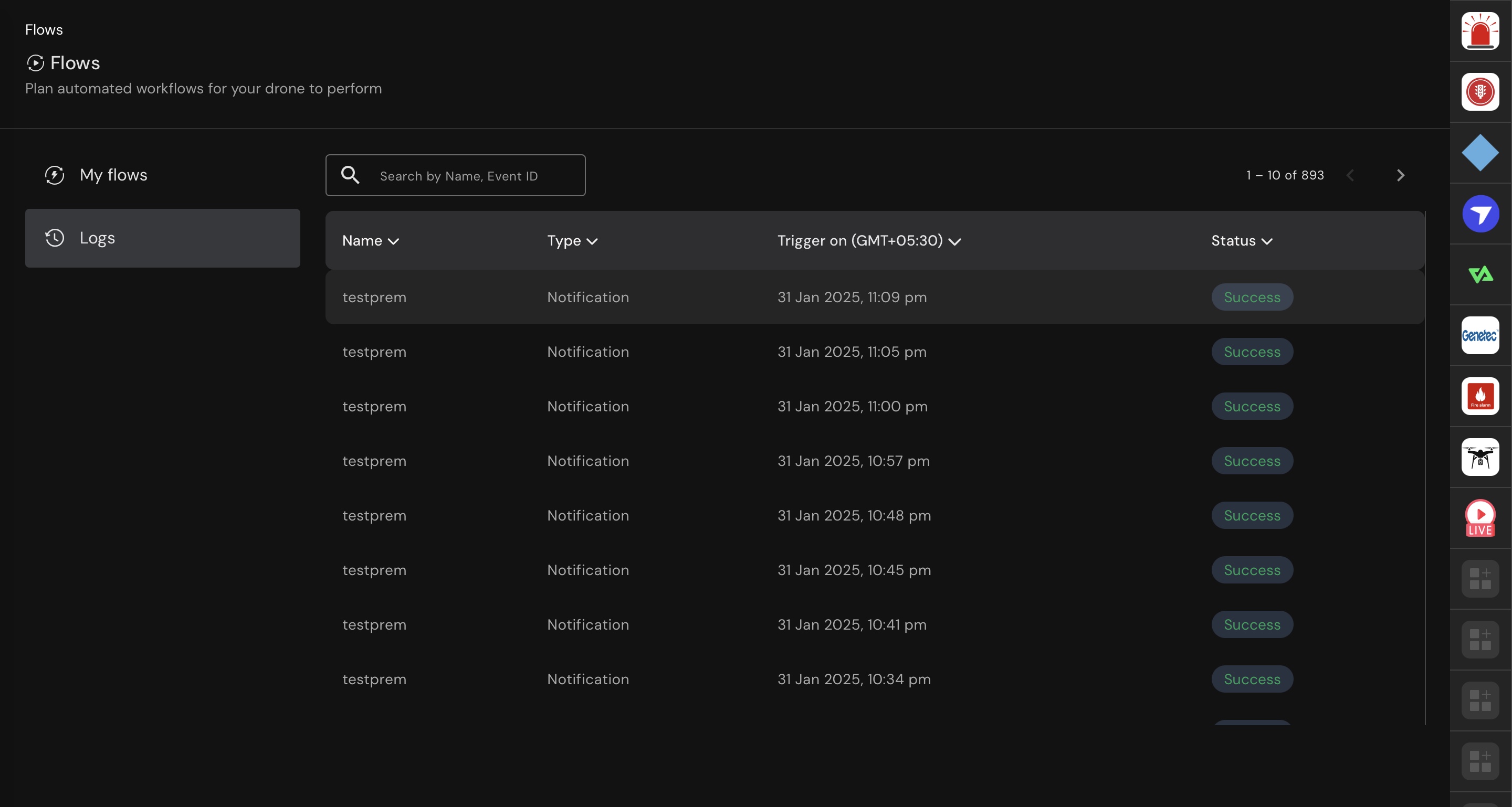
Task: Expand the Trigger on column dropdown
Action: coord(869,241)
